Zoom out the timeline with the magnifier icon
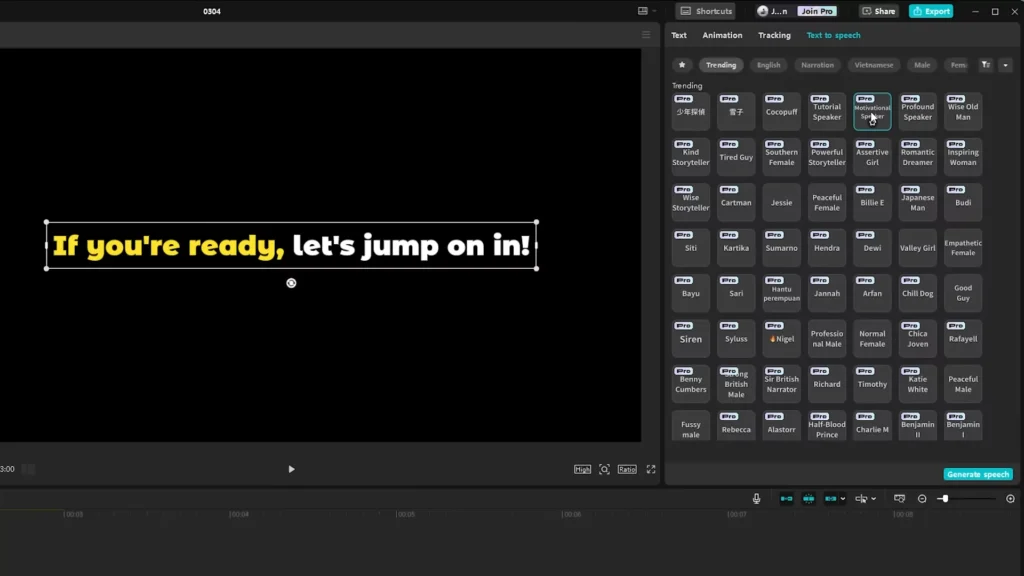 922,497
